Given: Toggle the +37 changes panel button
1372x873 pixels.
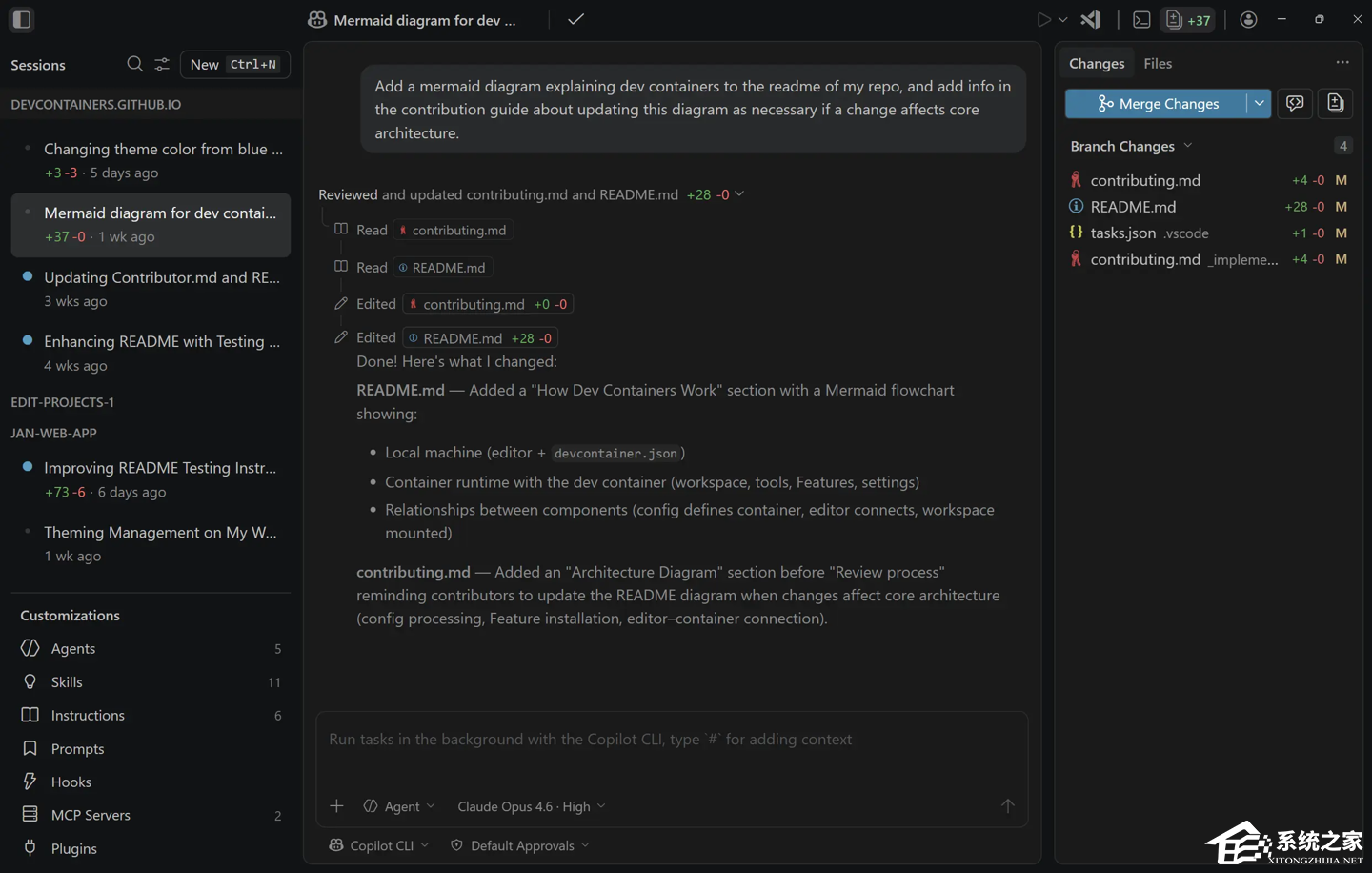Looking at the screenshot, I should click(1188, 19).
